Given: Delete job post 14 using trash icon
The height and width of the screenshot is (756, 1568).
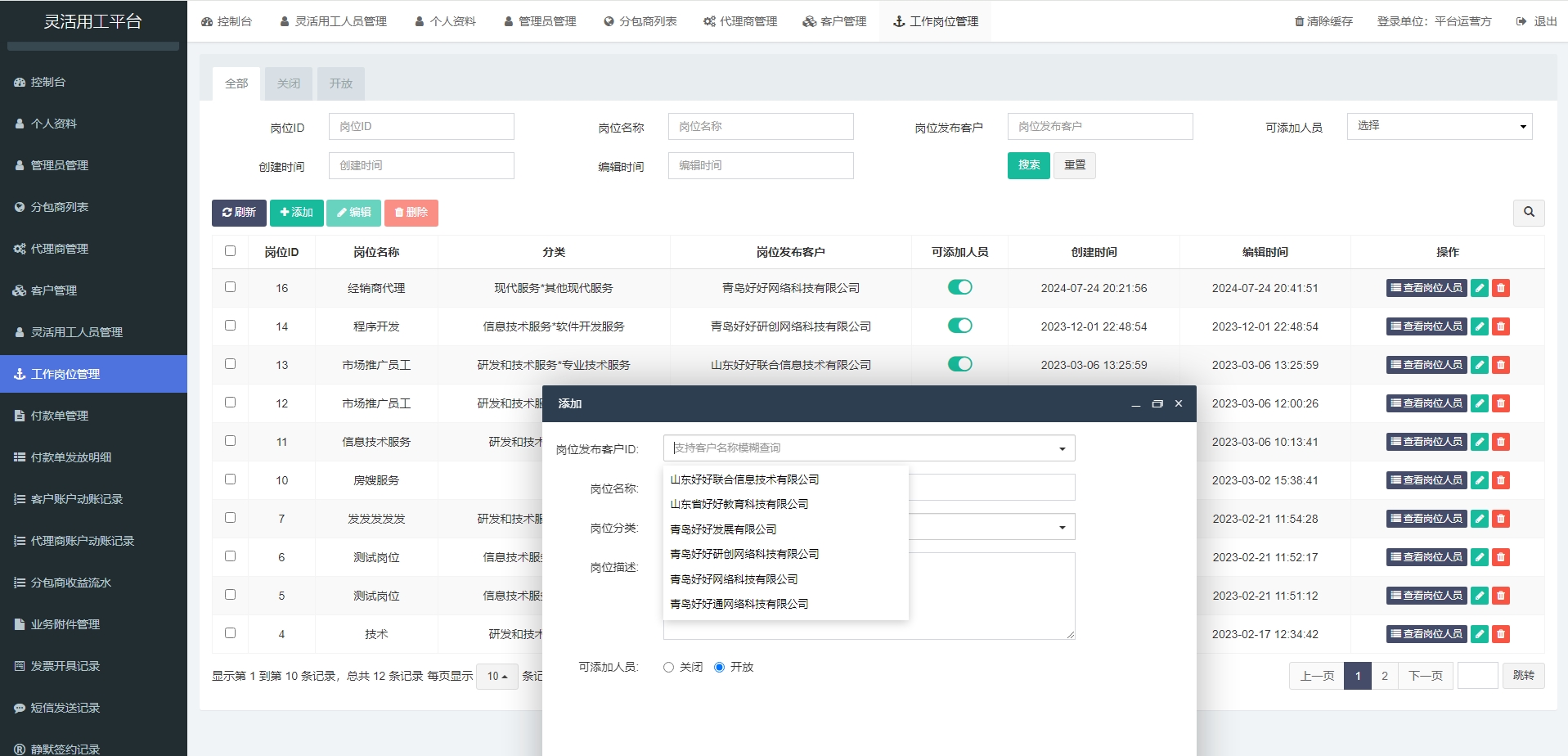Looking at the screenshot, I should (1501, 326).
